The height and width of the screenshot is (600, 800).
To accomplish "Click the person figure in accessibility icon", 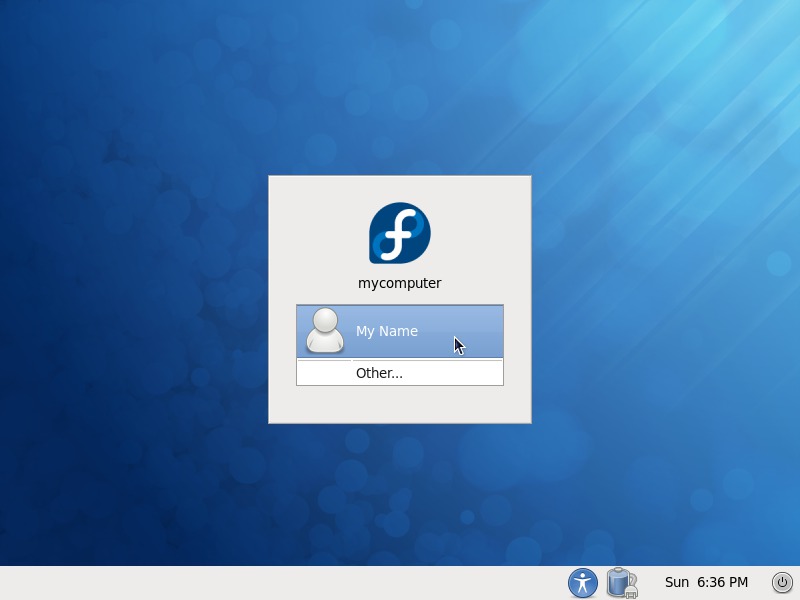I will tap(582, 582).
